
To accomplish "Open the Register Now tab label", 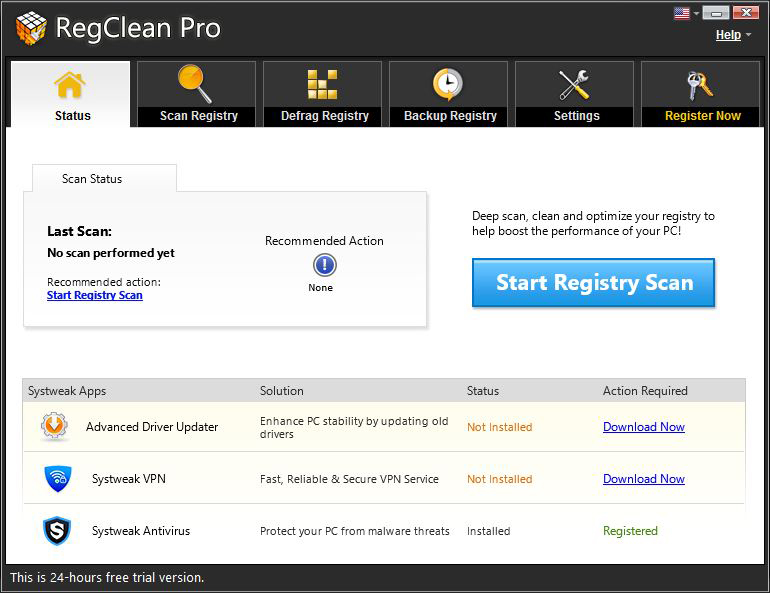I will point(703,116).
